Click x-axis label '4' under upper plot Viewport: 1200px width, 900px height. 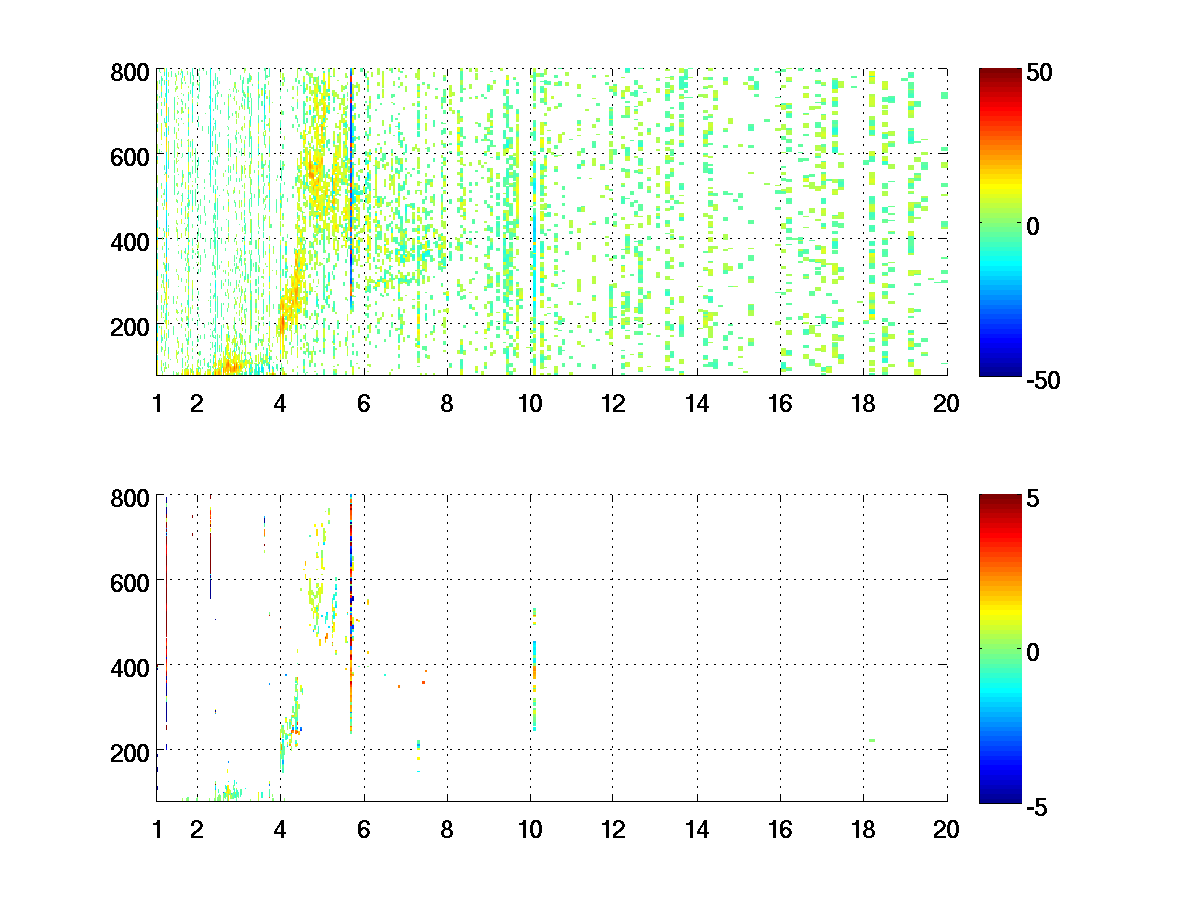[280, 403]
